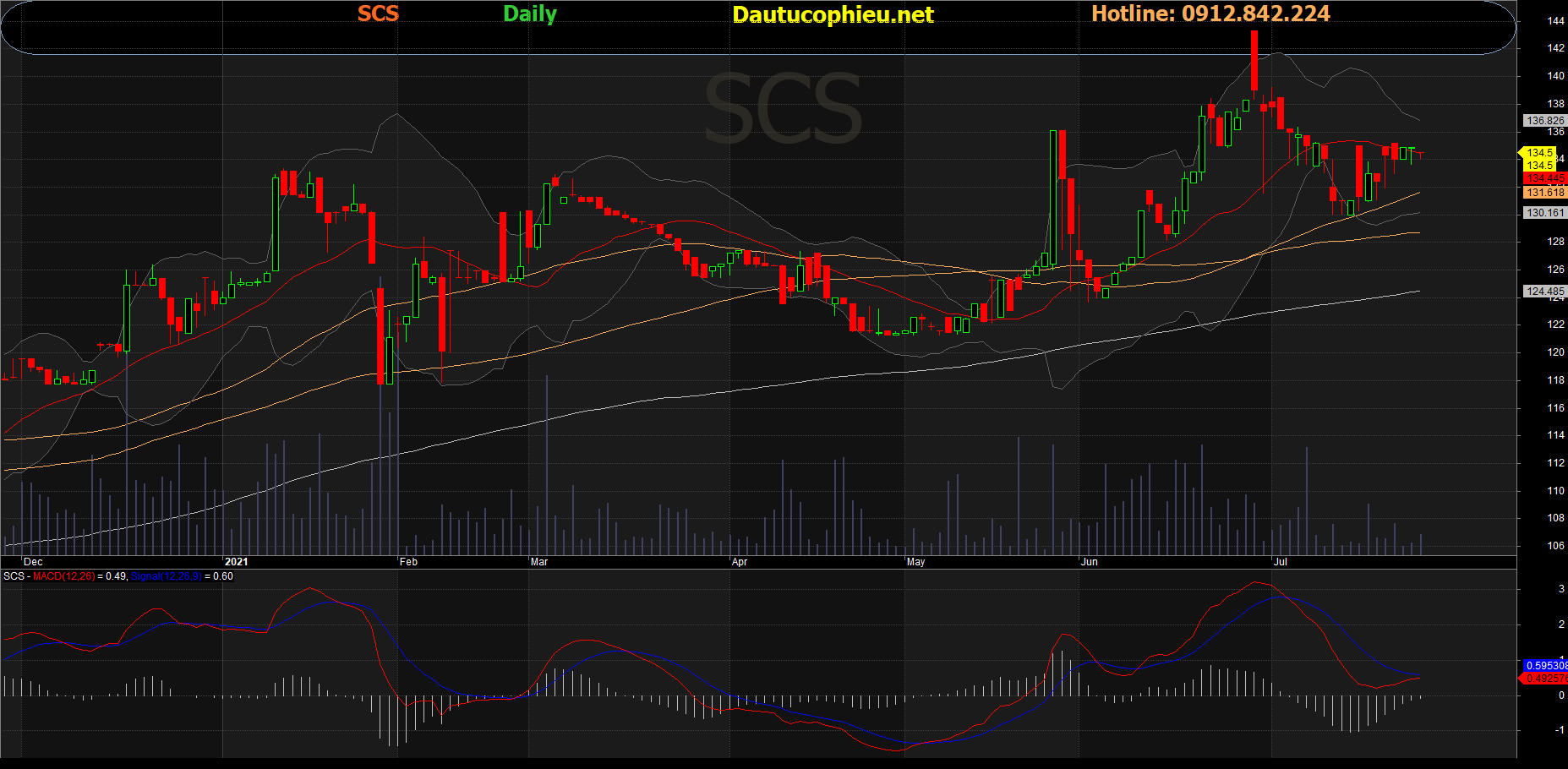The width and height of the screenshot is (1568, 769).
Task: Click the blue Signal(12,26,9) indicator label
Action: click(167, 576)
